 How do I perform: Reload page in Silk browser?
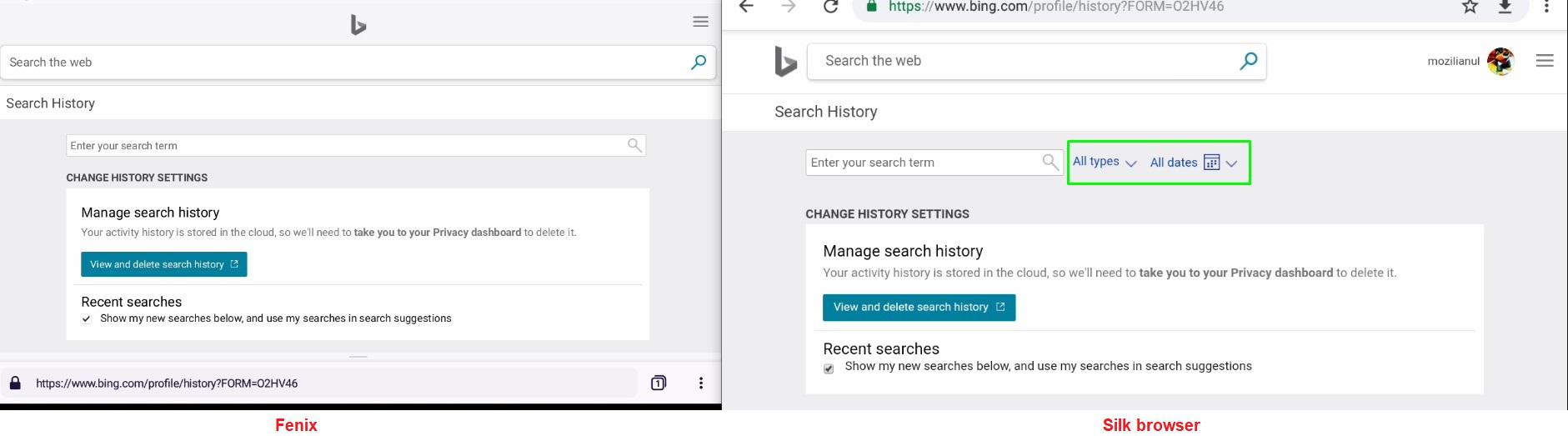(x=830, y=7)
